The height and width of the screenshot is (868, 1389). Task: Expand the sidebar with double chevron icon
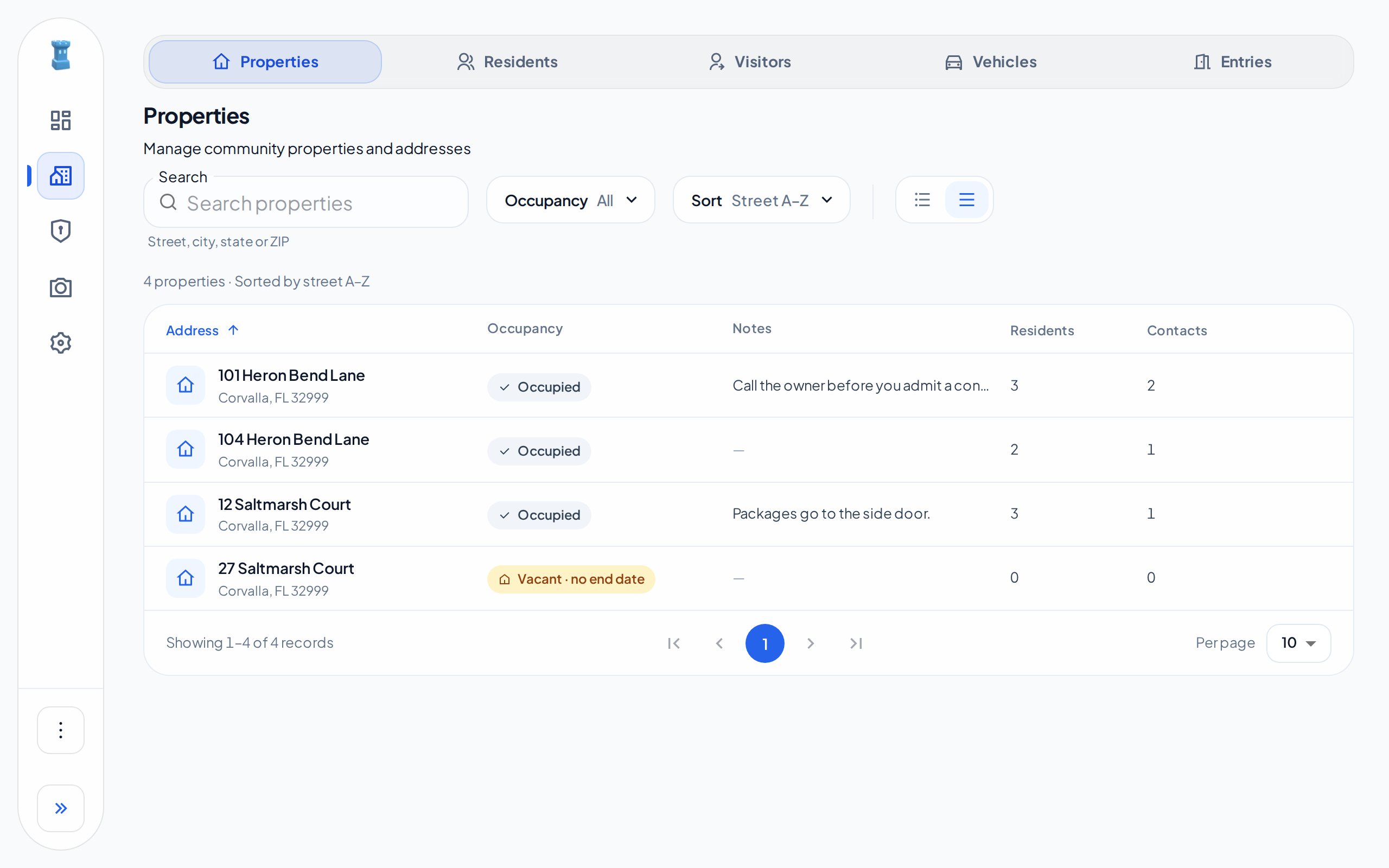[x=61, y=808]
